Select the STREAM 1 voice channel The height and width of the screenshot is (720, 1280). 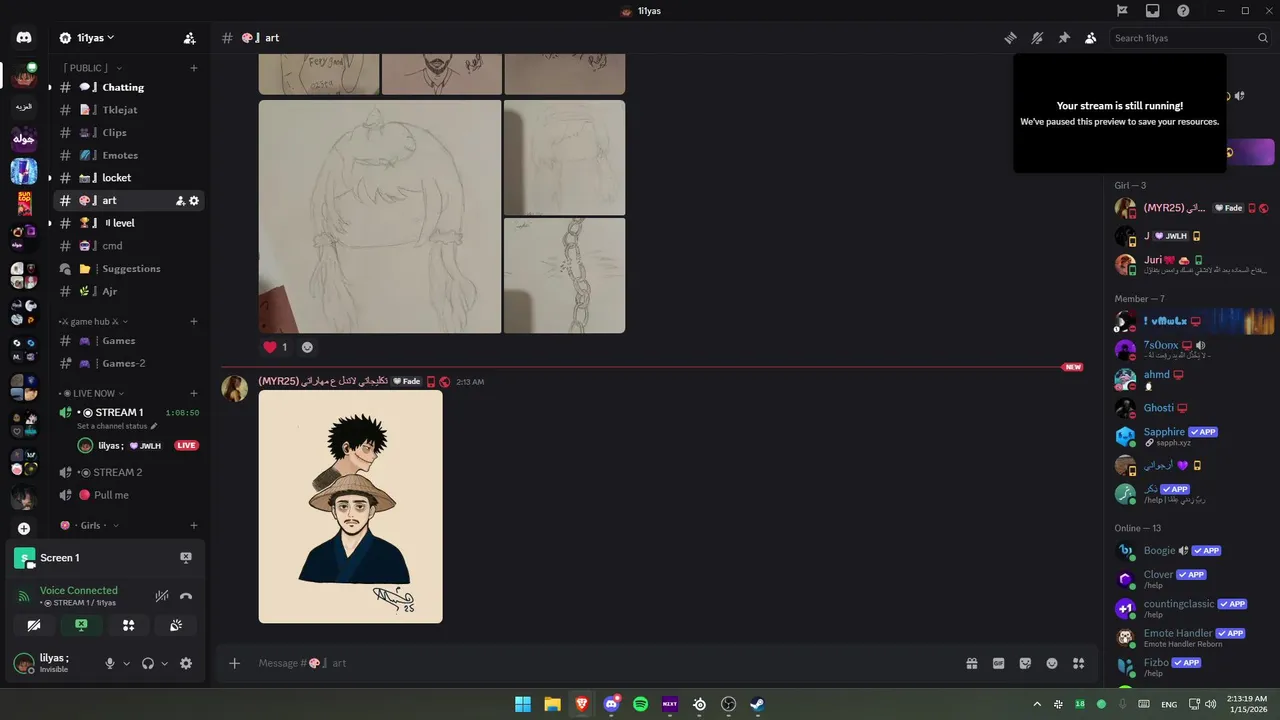click(x=118, y=412)
